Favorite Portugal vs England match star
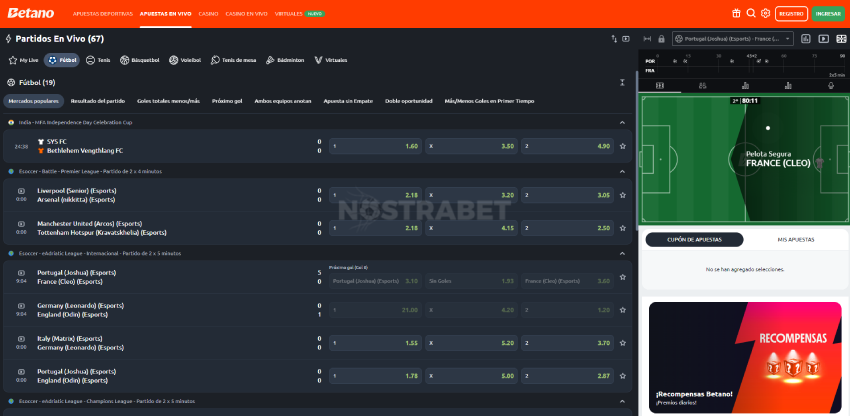Image resolution: width=850 pixels, height=416 pixels. [623, 376]
